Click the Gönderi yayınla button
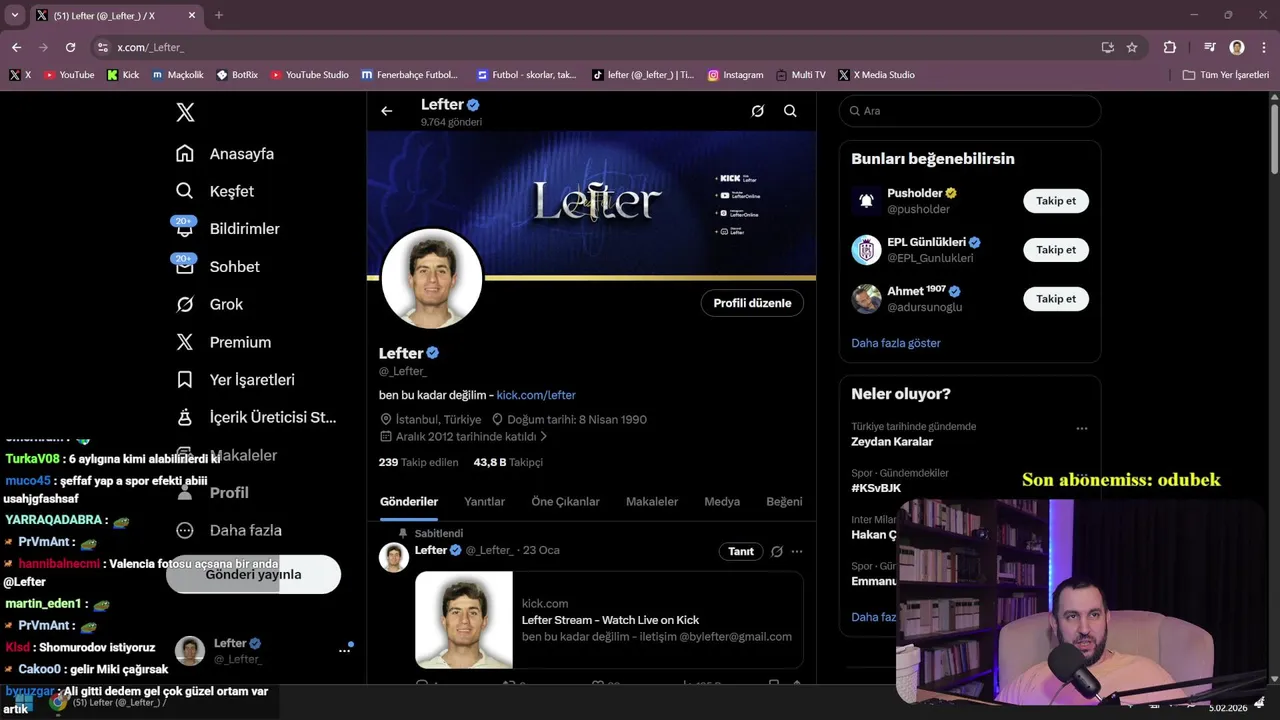This screenshot has height=720, width=1280. point(253,575)
